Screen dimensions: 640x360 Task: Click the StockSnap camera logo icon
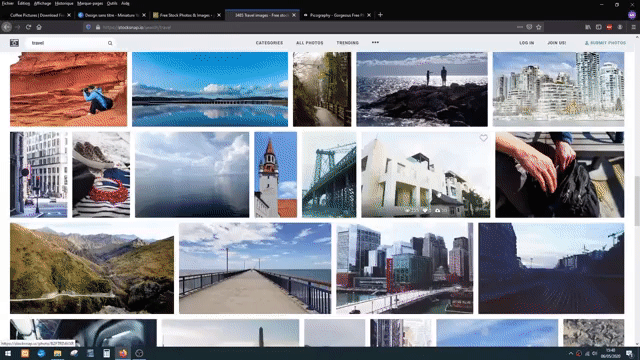[14, 43]
